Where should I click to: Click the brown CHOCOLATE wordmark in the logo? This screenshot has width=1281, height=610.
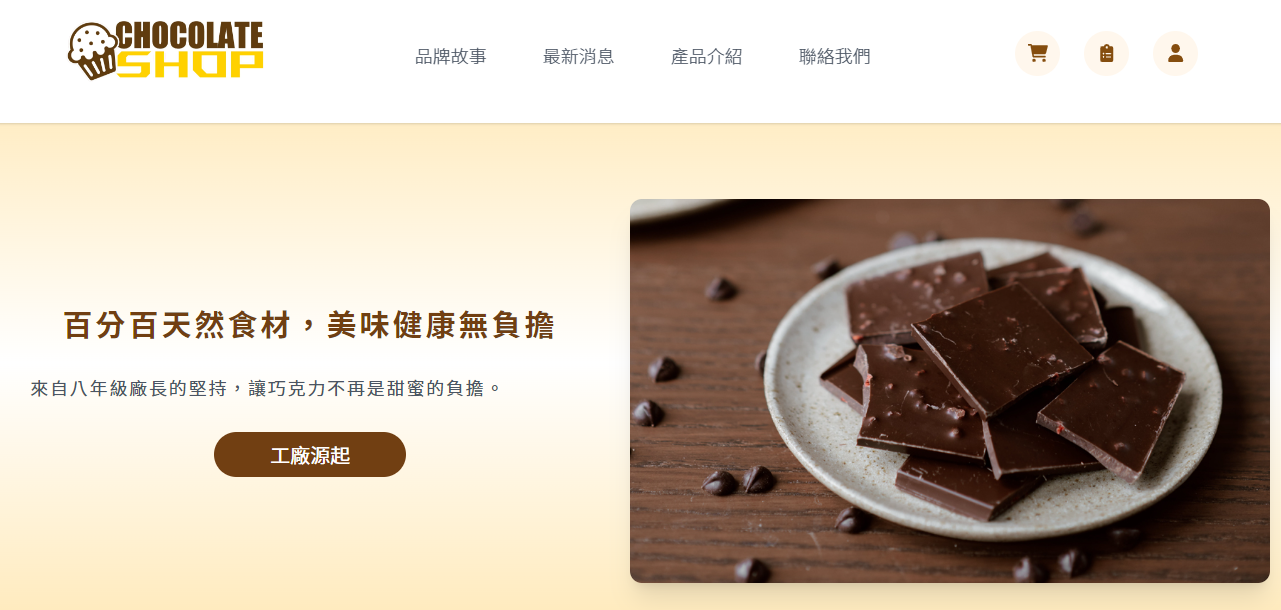click(190, 36)
